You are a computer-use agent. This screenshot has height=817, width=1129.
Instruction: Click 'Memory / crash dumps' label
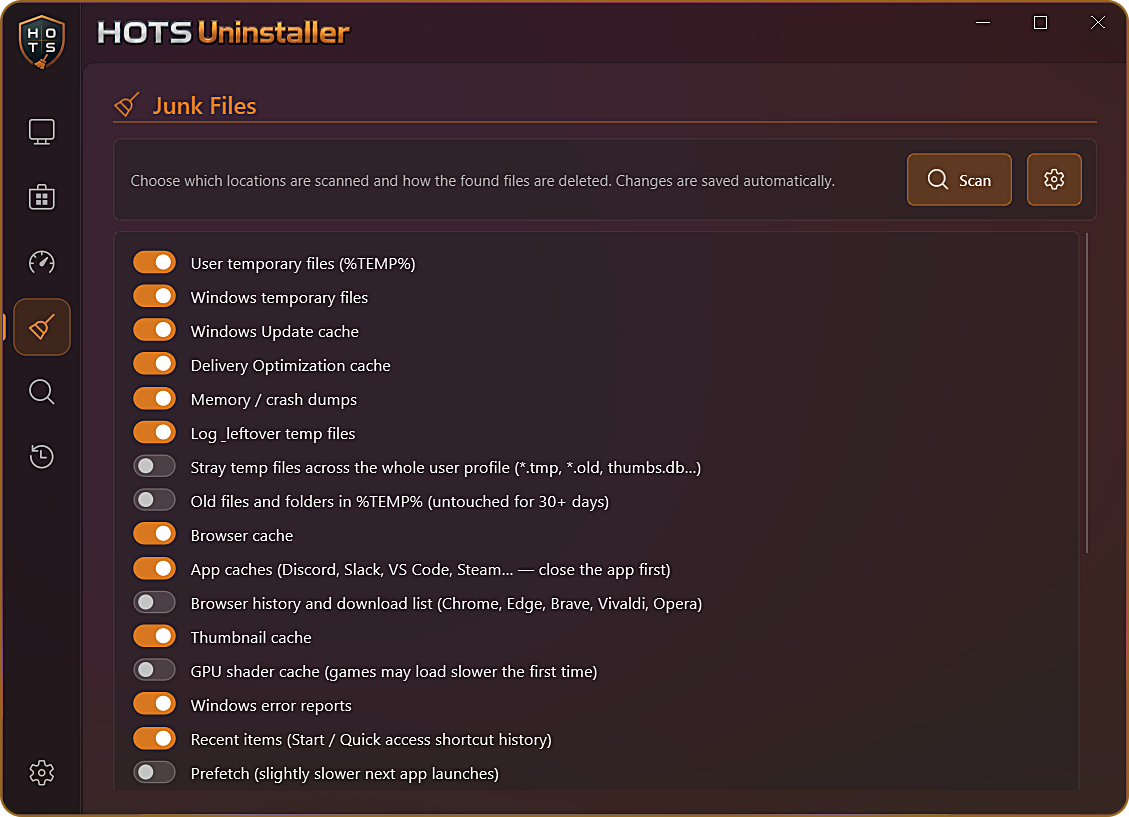click(274, 400)
